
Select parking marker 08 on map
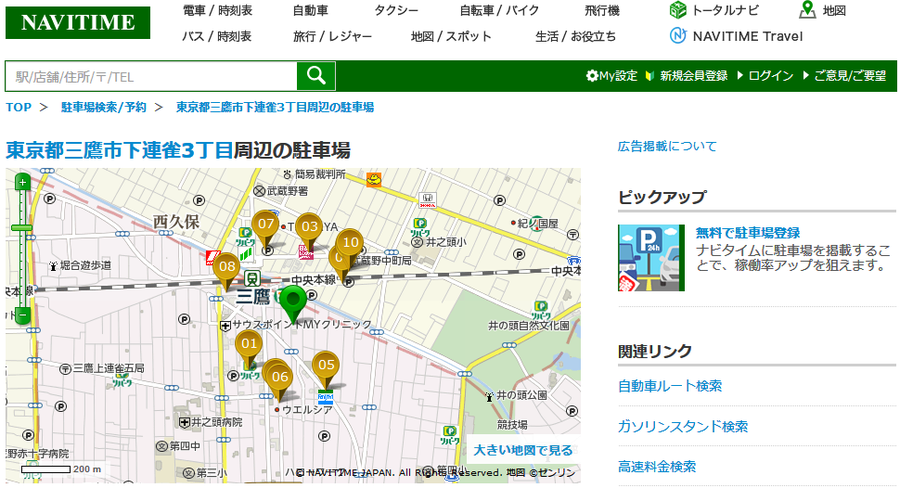(x=227, y=269)
